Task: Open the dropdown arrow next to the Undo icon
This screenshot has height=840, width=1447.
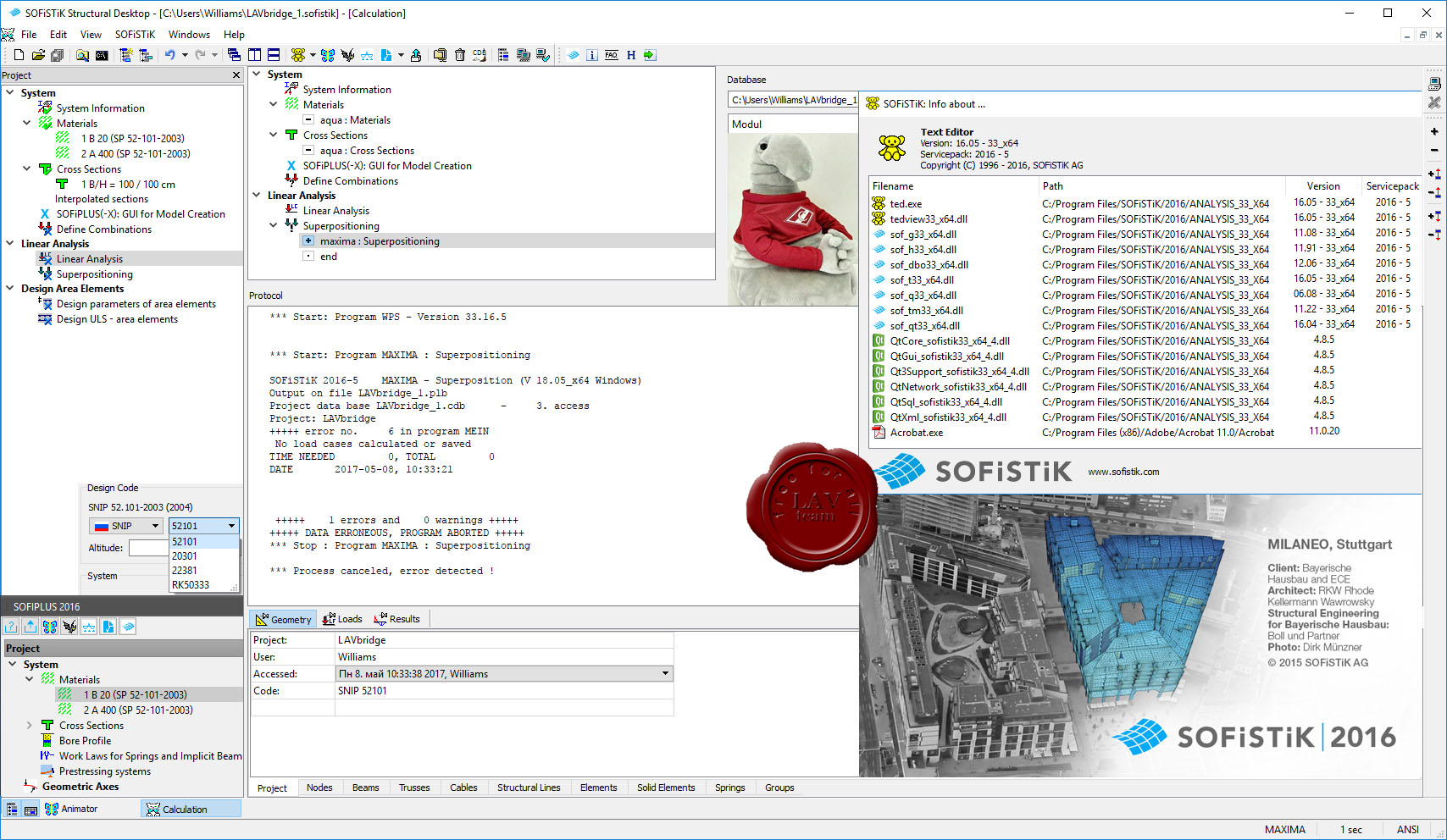Action: coord(185,55)
